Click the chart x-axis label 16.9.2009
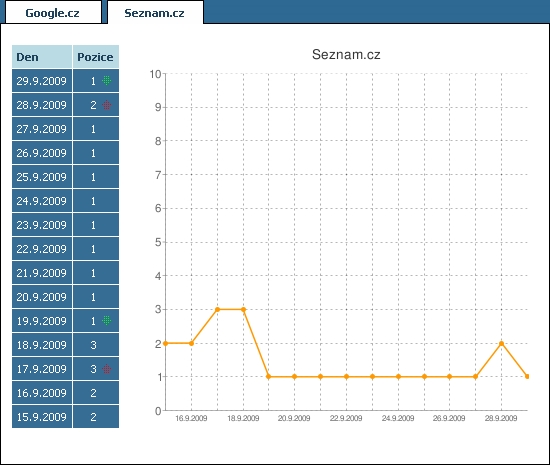 (191, 418)
